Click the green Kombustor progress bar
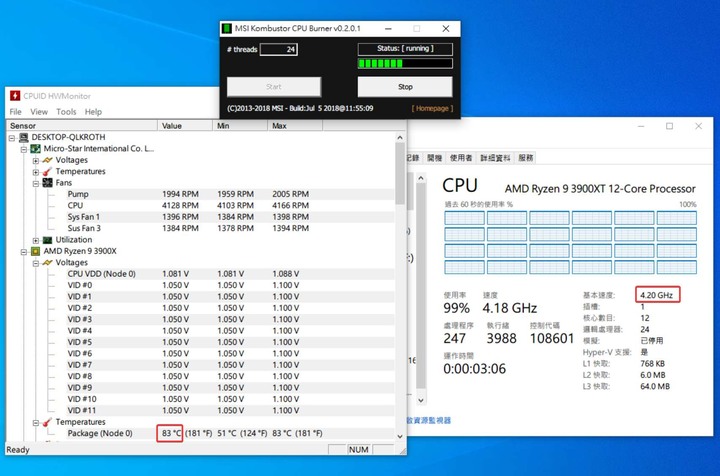Viewport: 720px width, 476px height. point(405,63)
